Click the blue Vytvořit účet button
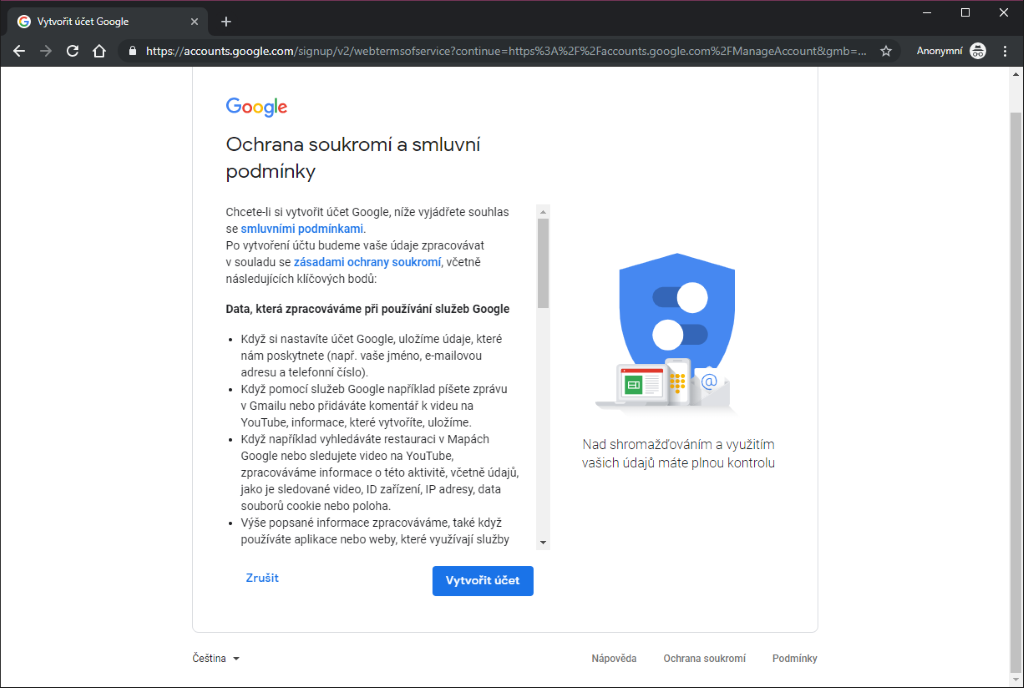 tap(483, 580)
